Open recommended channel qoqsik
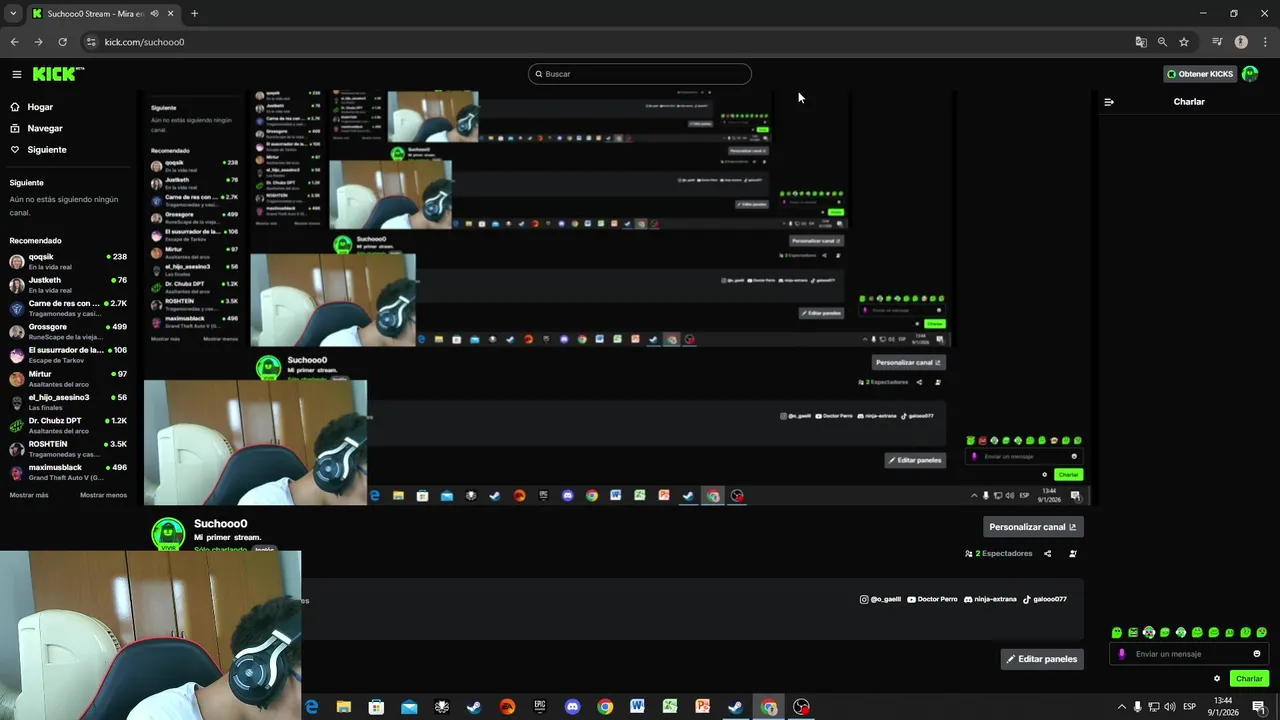Viewport: 1280px width, 720px height. 68,262
